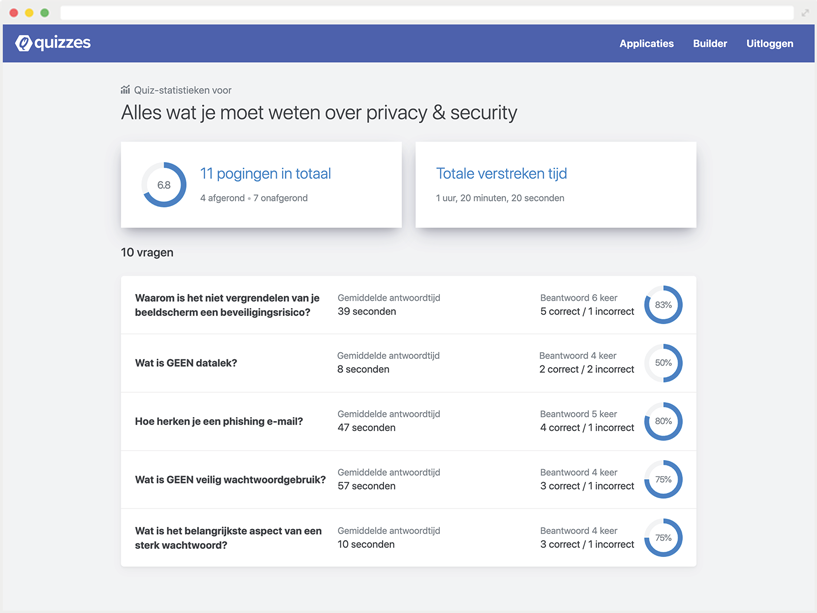Click the quizzes logo in header

click(53, 43)
